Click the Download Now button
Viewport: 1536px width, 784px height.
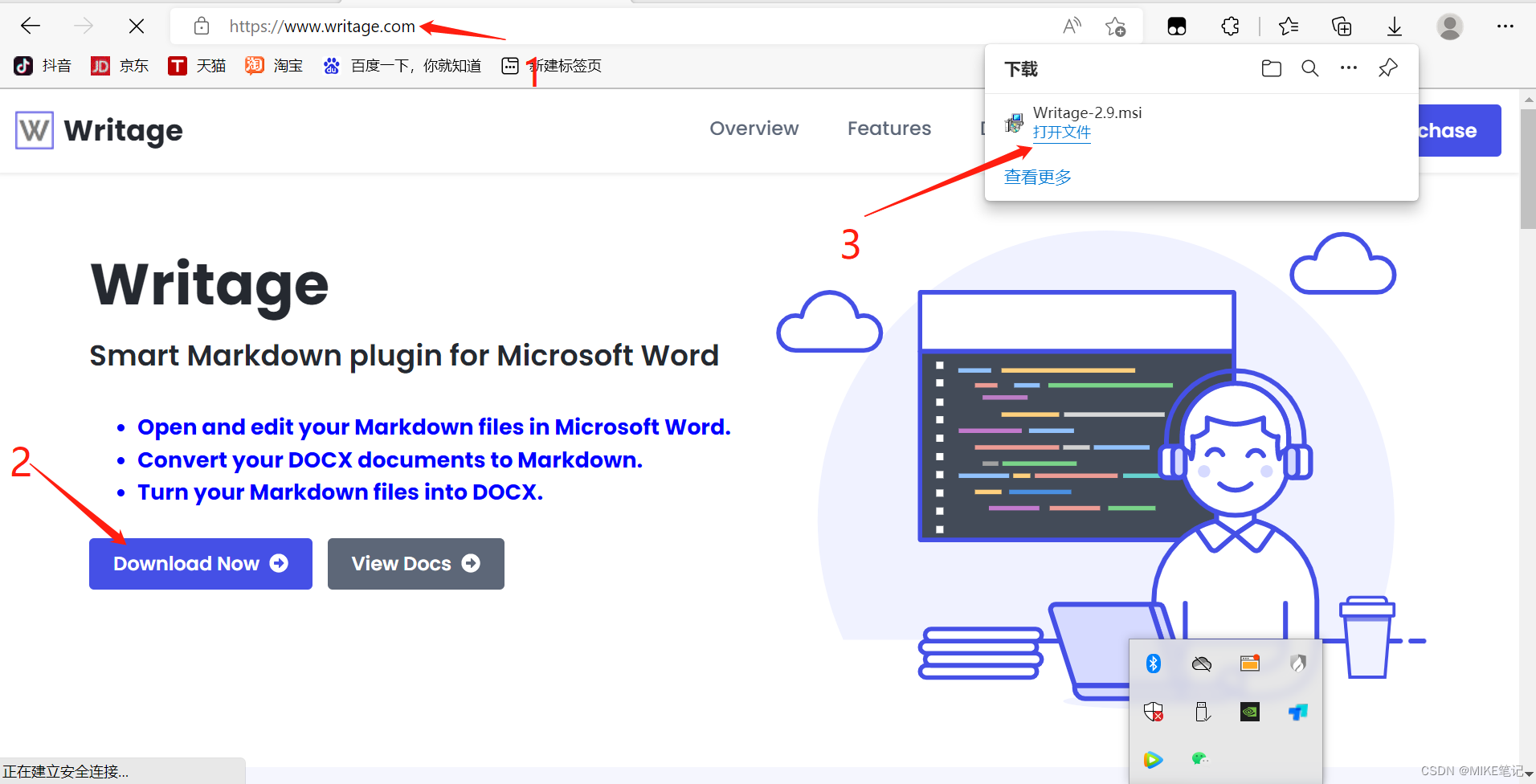click(x=201, y=564)
